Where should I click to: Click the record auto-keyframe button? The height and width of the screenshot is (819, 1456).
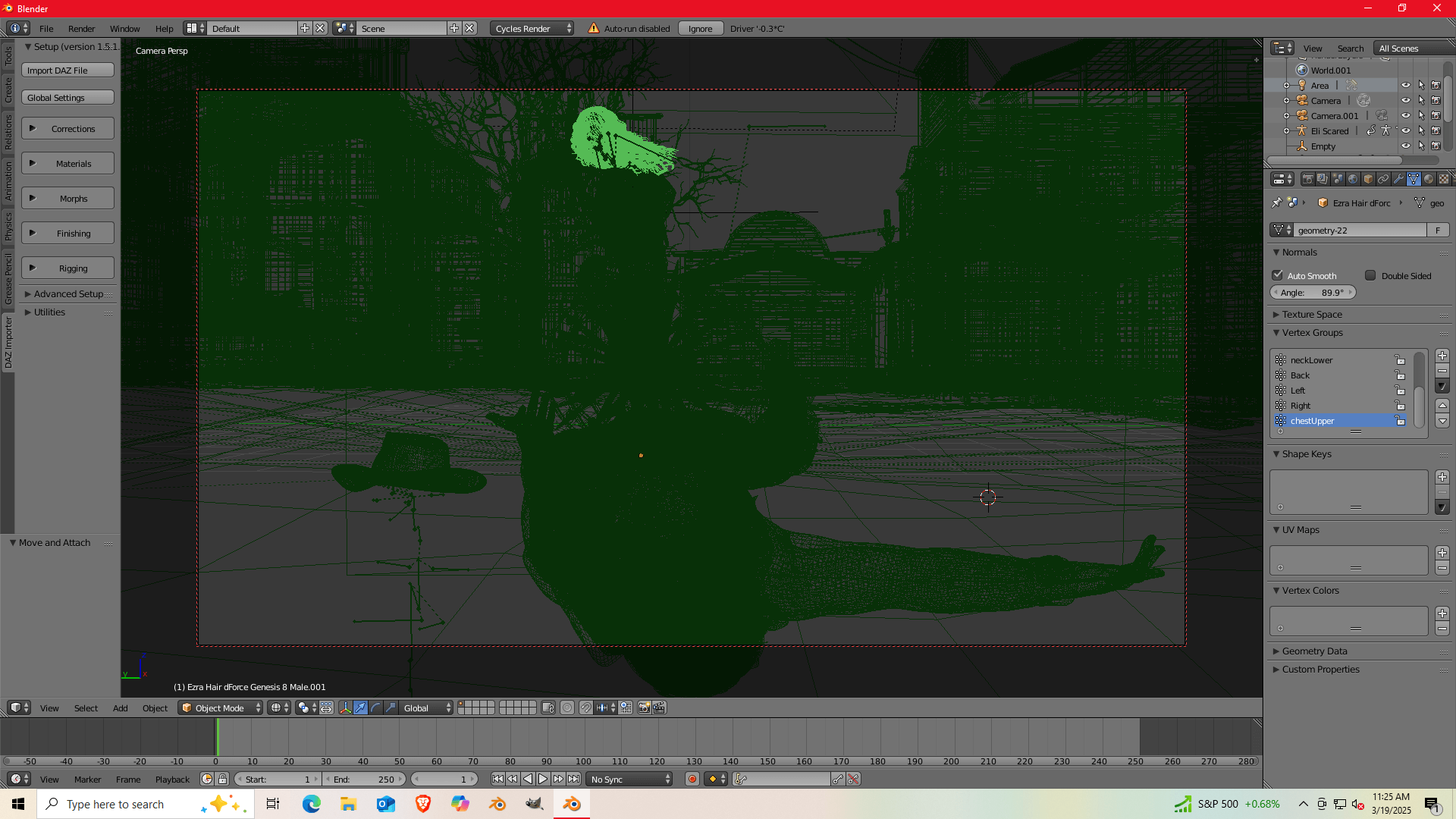(692, 779)
